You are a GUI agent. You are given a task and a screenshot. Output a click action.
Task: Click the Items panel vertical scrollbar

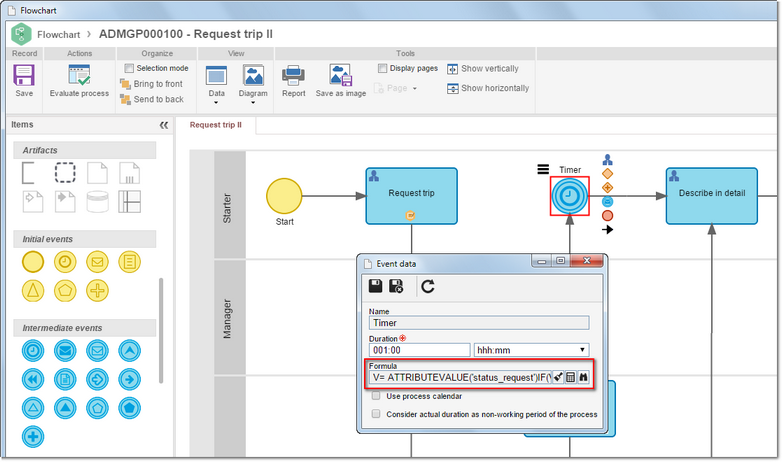pyautogui.click(x=161, y=330)
